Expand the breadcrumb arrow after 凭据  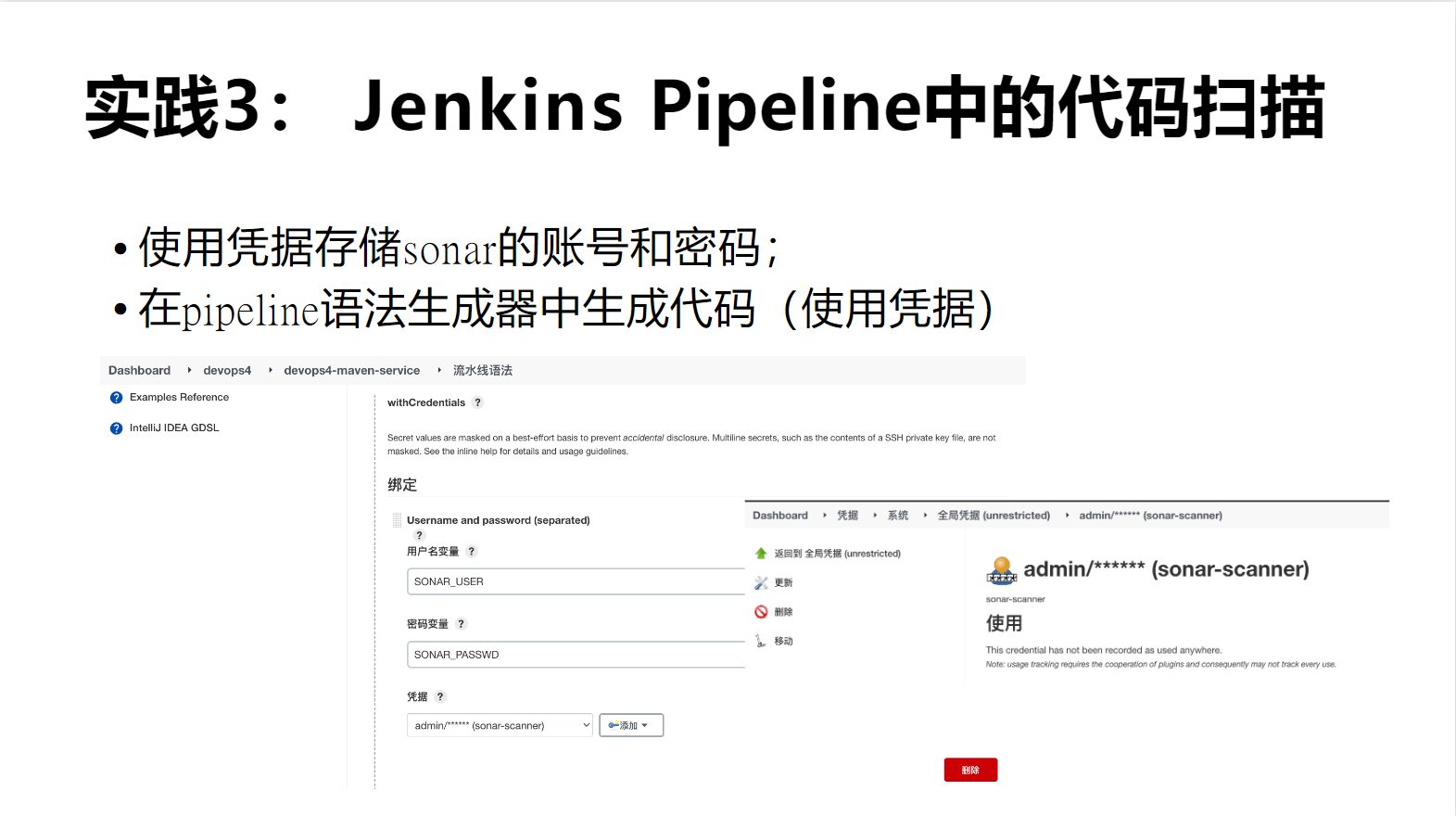875,515
